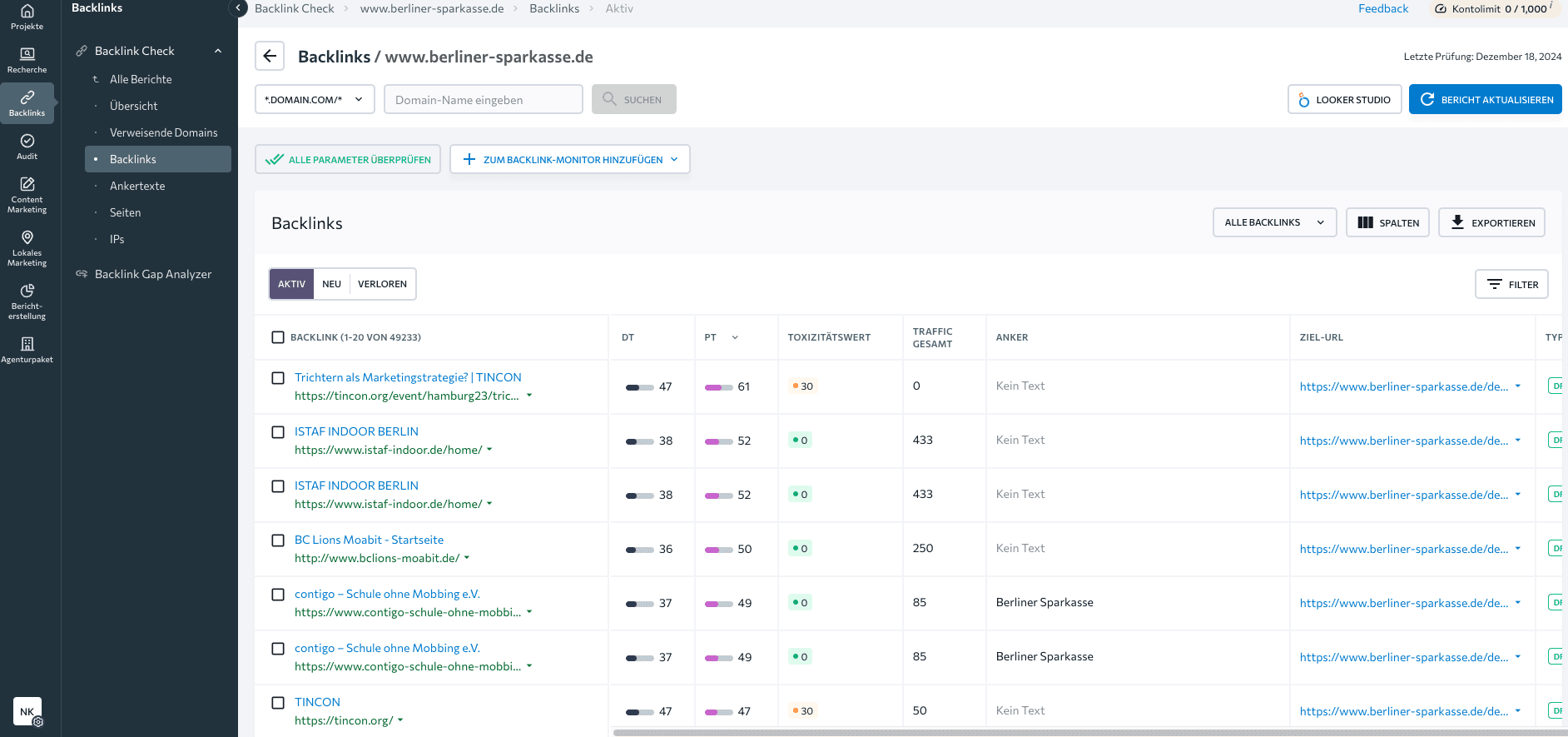Check second contigo Schule ohne Mobbing checkbox
This screenshot has height=737, width=1568.
tap(278, 649)
